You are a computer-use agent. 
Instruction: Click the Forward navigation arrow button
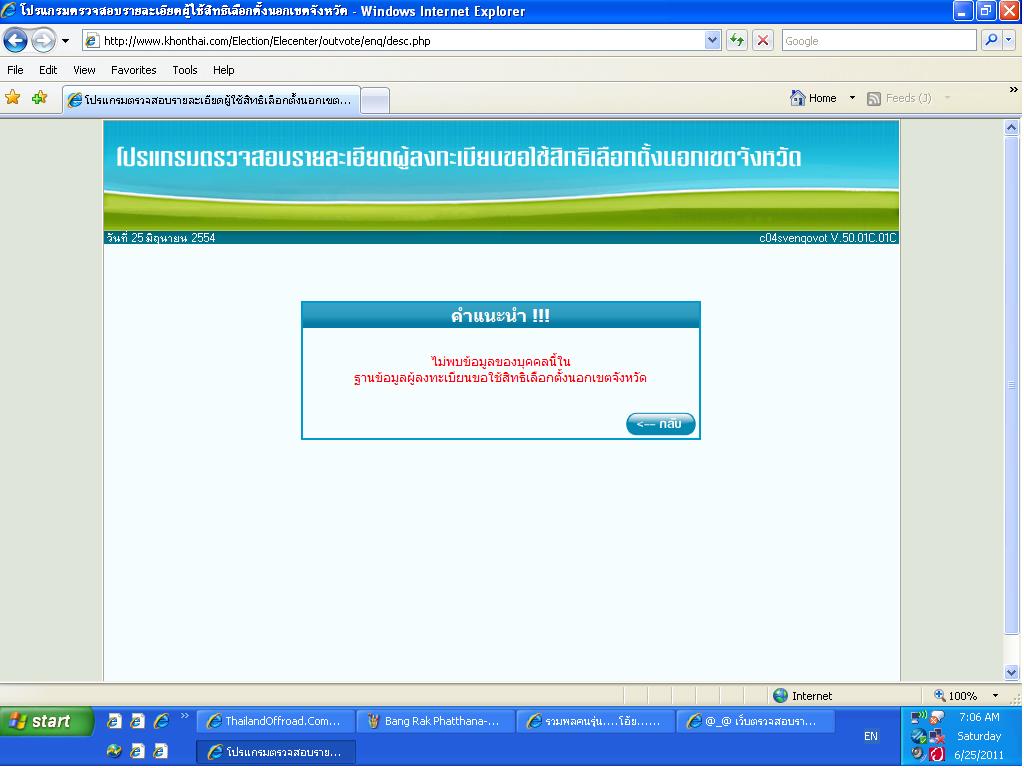click(43, 40)
